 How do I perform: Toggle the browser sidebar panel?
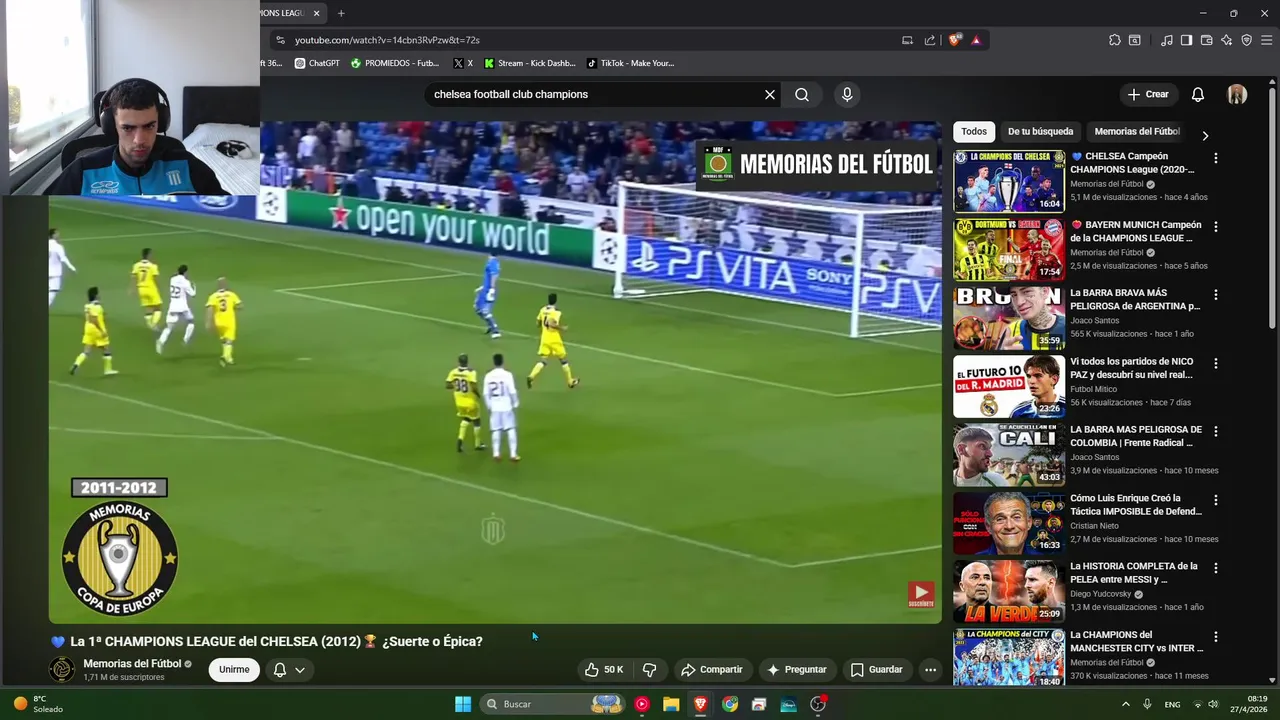[1186, 40]
